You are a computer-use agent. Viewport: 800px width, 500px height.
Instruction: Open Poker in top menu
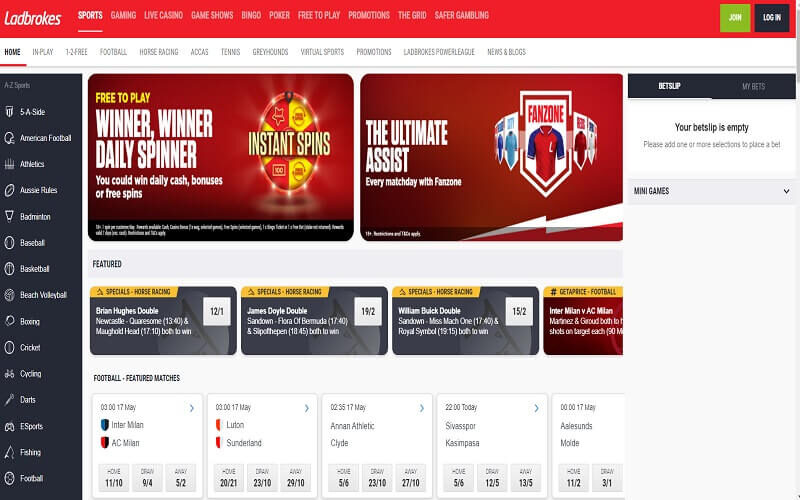coord(279,15)
